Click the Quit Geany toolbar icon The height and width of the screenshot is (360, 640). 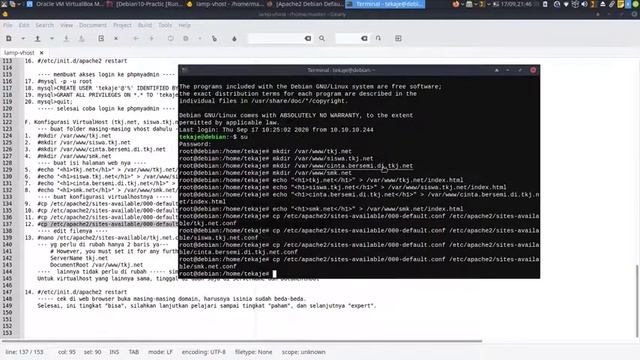[x=398, y=38]
